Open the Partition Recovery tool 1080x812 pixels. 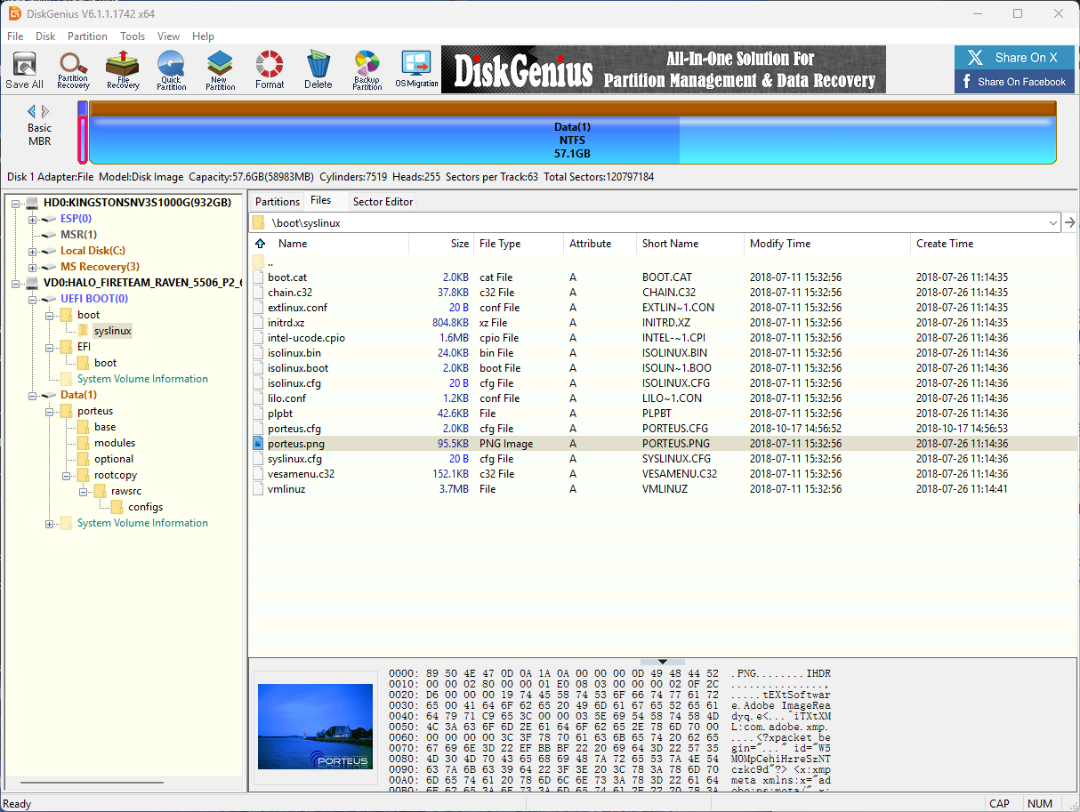click(73, 70)
